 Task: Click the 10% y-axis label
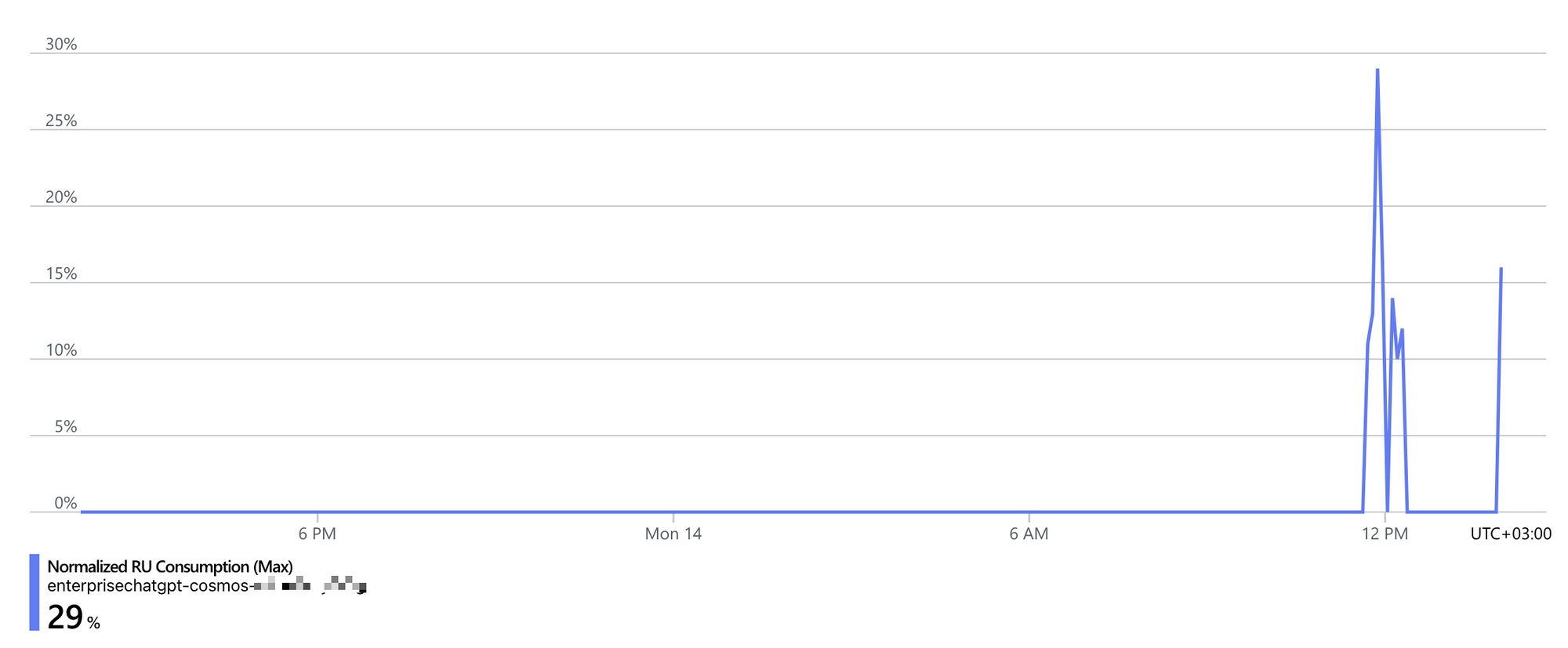[x=61, y=350]
